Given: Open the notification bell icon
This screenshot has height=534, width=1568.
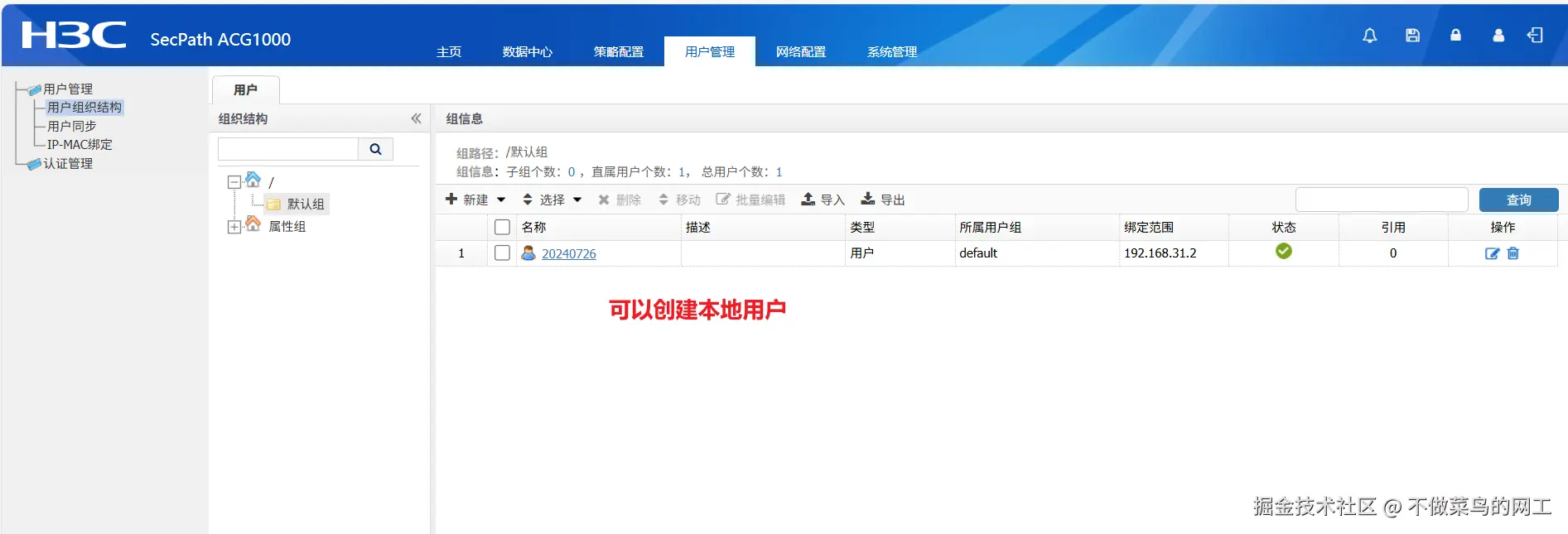Looking at the screenshot, I should tap(1370, 36).
